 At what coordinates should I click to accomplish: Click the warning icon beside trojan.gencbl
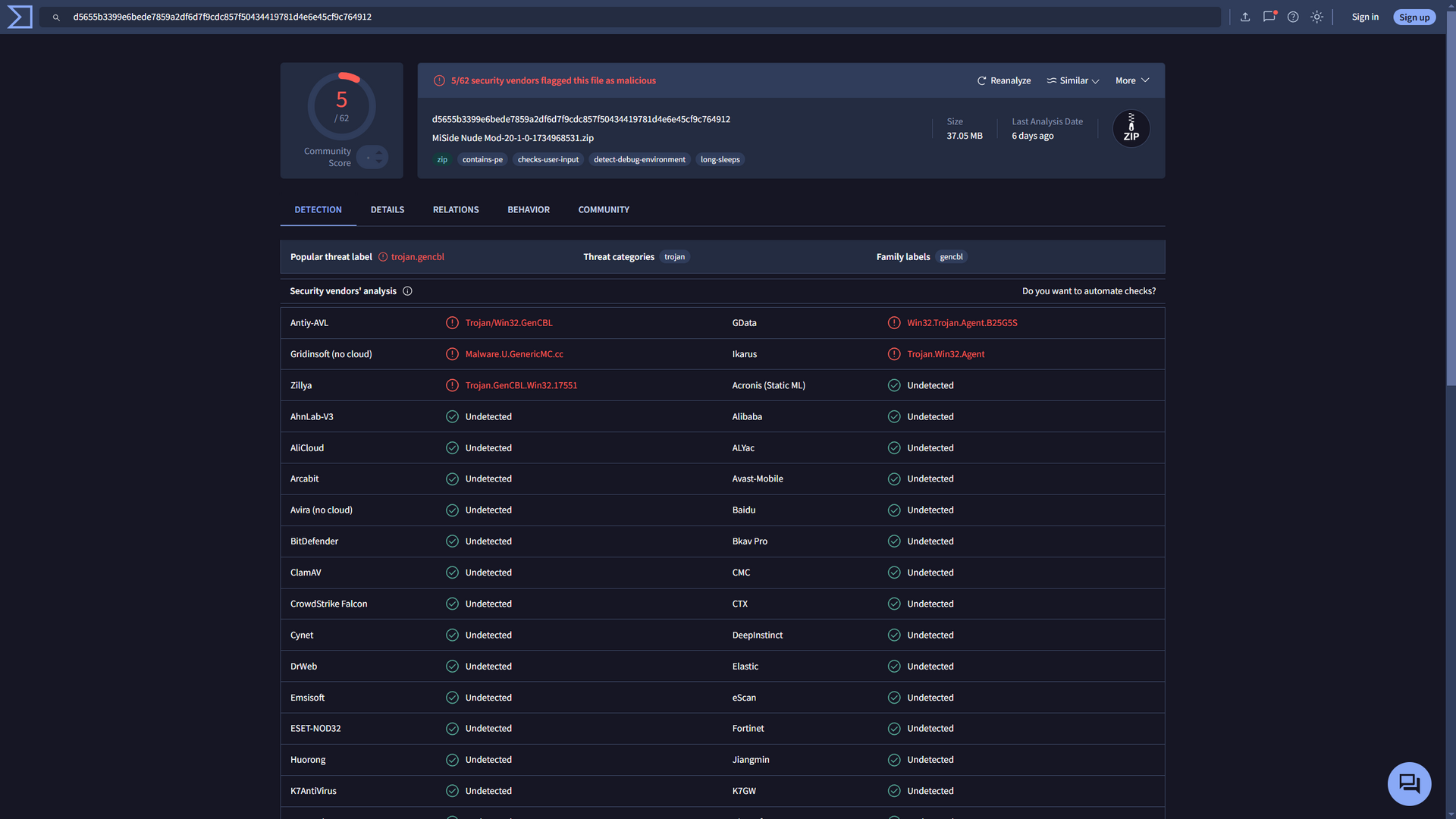click(x=383, y=257)
